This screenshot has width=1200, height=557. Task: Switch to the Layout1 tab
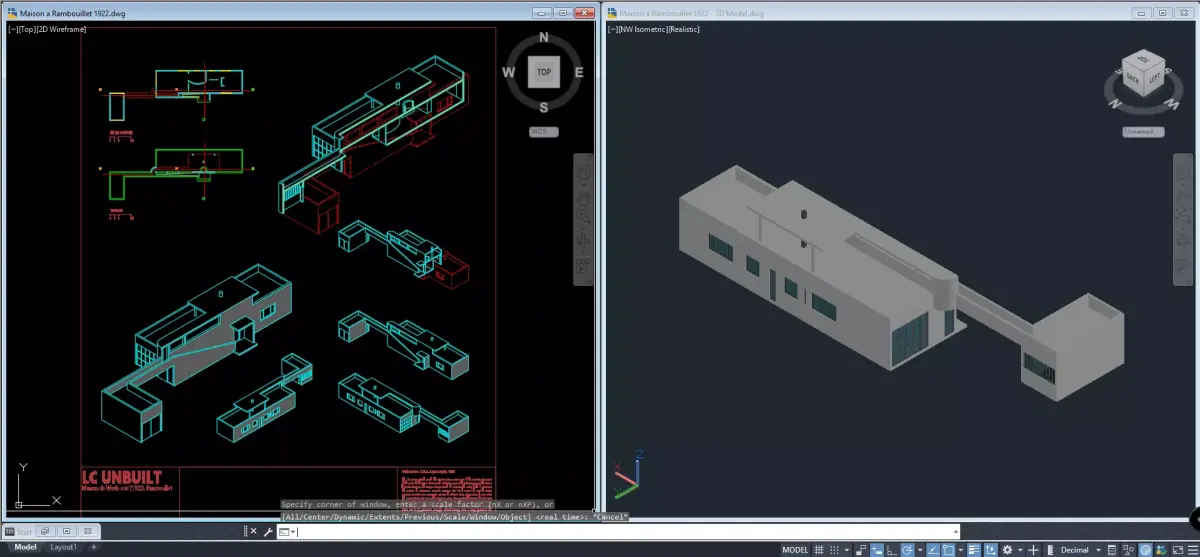(x=63, y=547)
